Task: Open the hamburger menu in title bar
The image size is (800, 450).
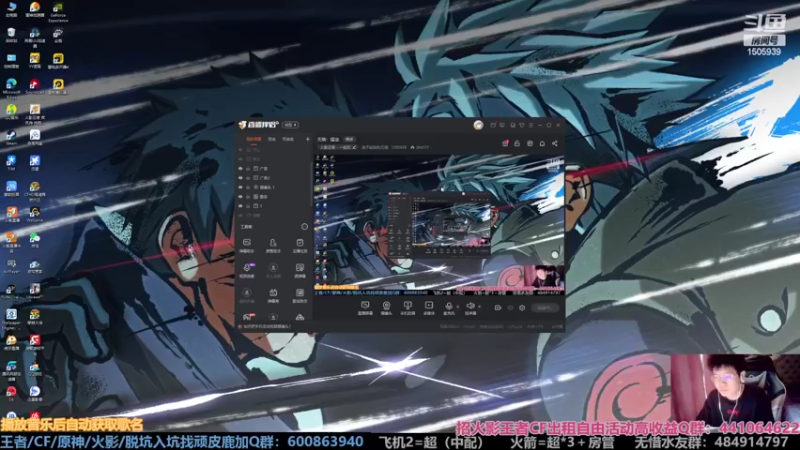Action: click(x=531, y=125)
